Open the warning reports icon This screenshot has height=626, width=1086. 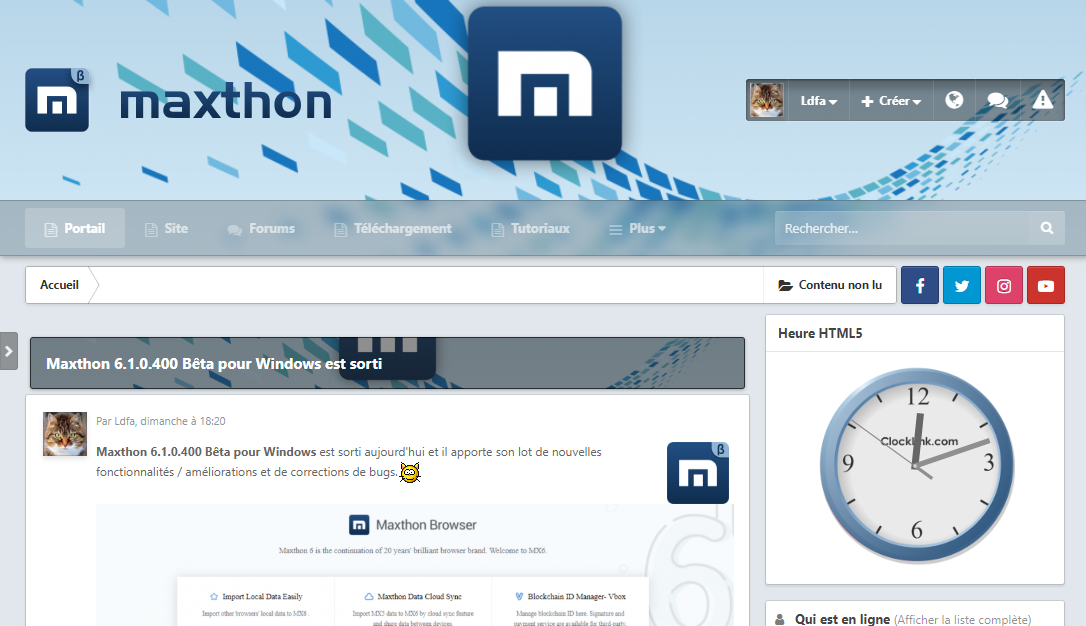(1042, 100)
